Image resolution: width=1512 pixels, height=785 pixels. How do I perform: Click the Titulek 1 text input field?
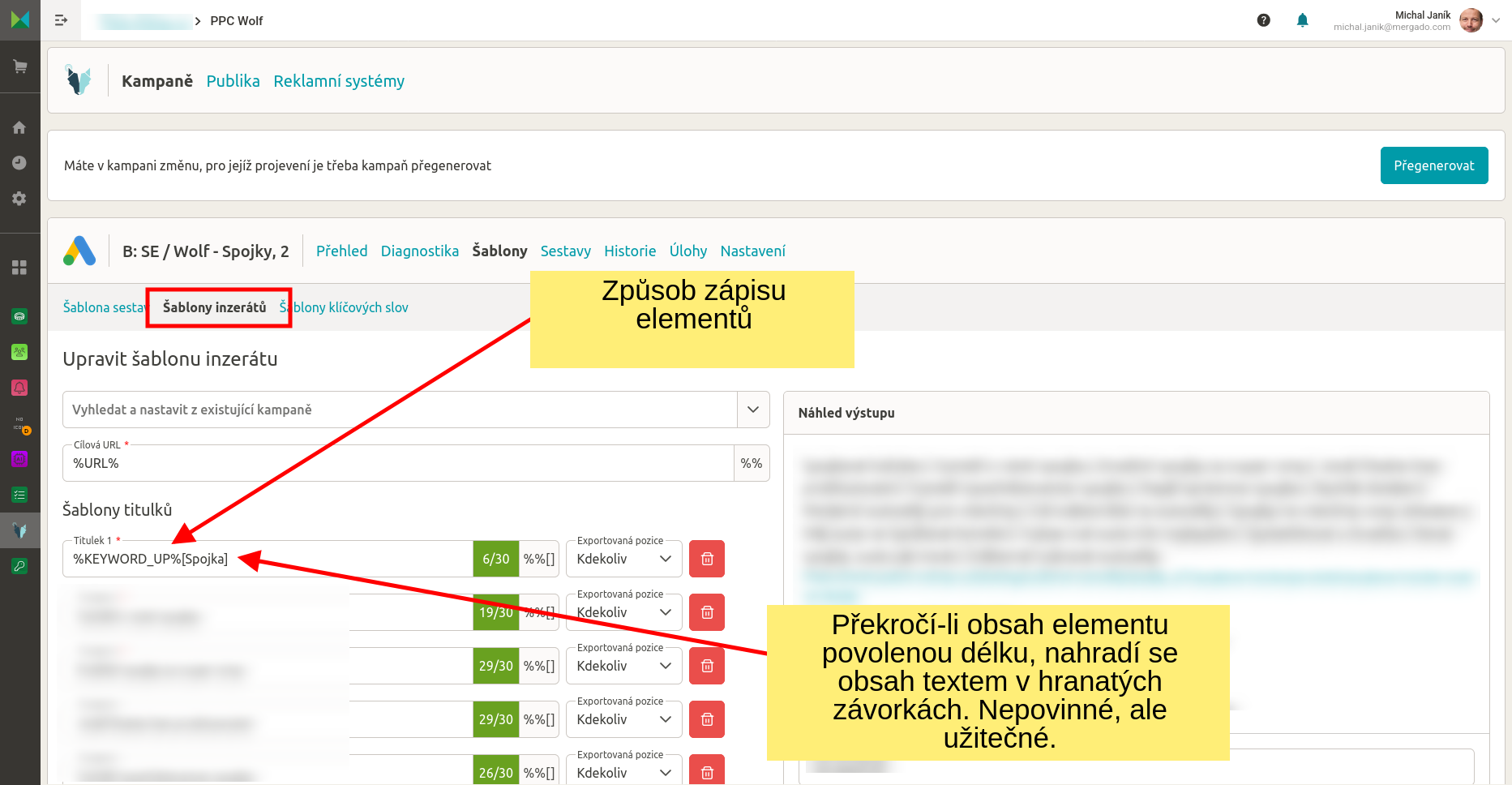(268, 559)
